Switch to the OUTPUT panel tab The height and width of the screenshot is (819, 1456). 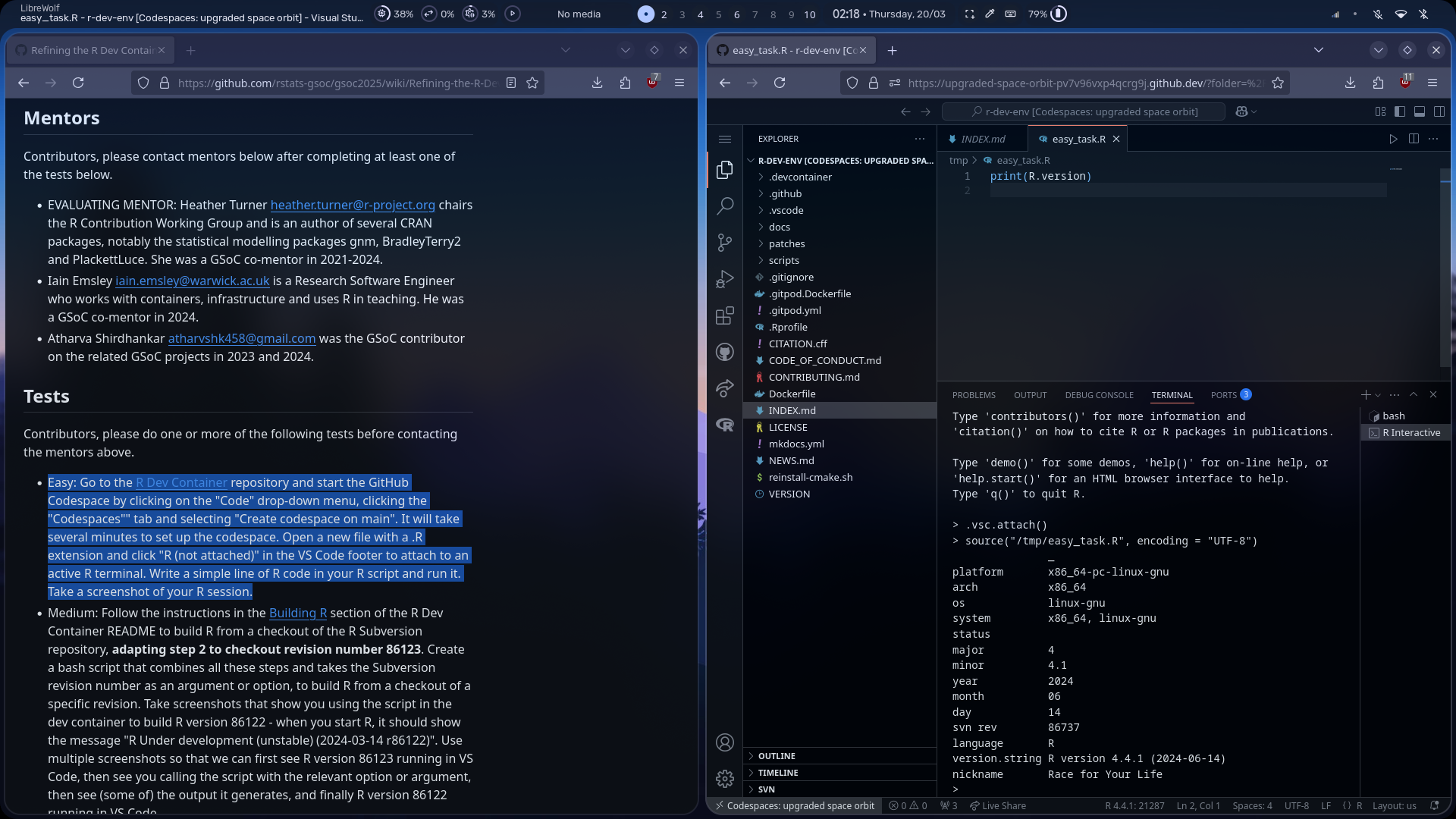click(x=1030, y=395)
